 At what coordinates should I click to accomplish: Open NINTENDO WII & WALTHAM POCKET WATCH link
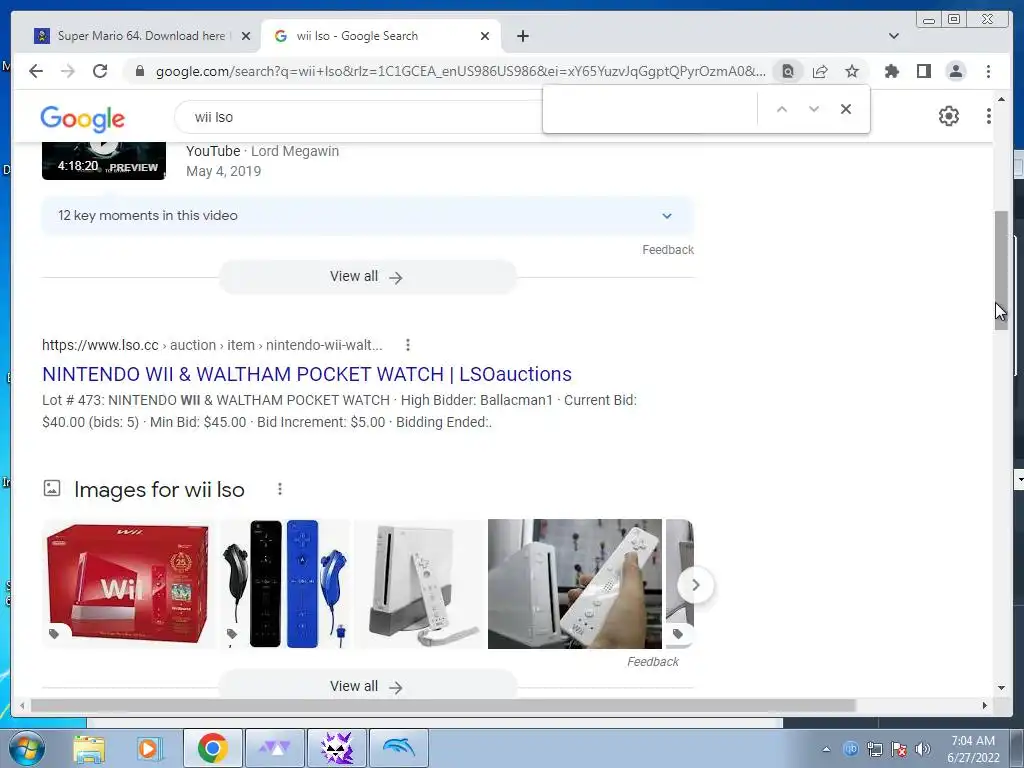[x=307, y=374]
